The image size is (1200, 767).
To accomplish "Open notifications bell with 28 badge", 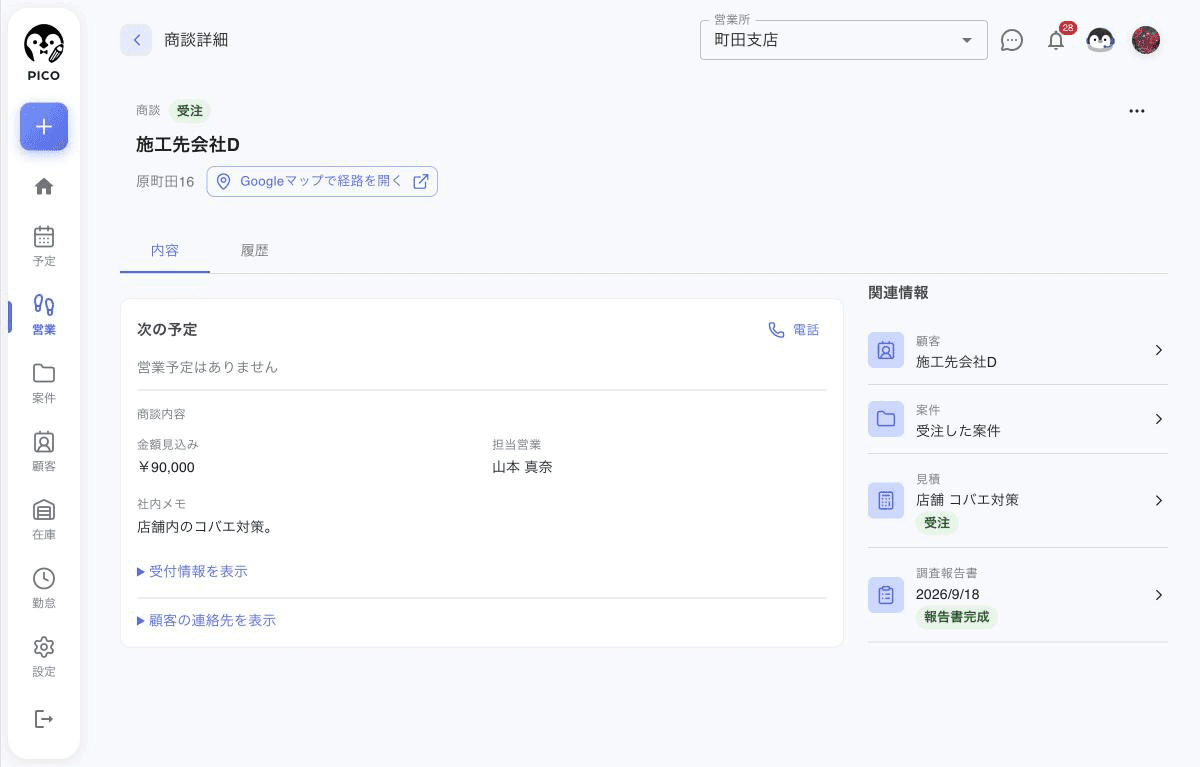I will coord(1056,40).
